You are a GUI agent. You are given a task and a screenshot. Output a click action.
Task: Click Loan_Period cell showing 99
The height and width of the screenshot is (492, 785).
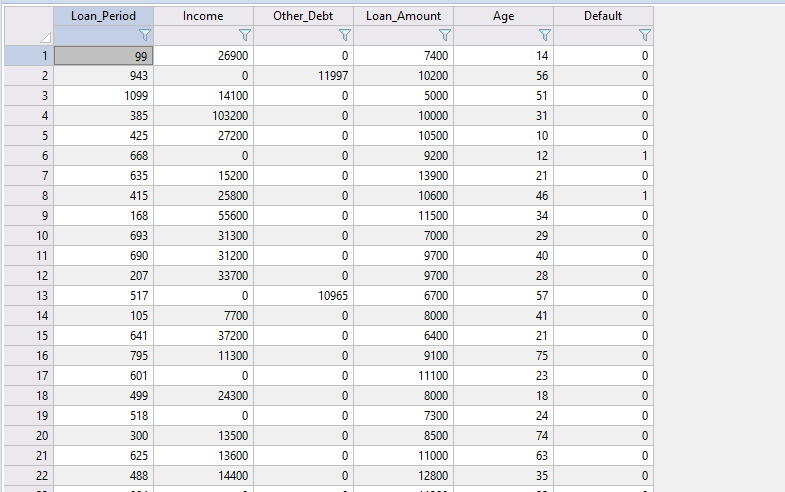[104, 56]
